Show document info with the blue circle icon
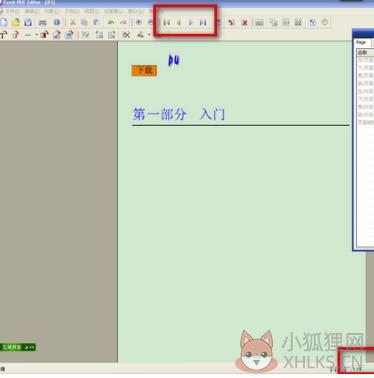Screen dimensions: 374x378 tap(57, 22)
